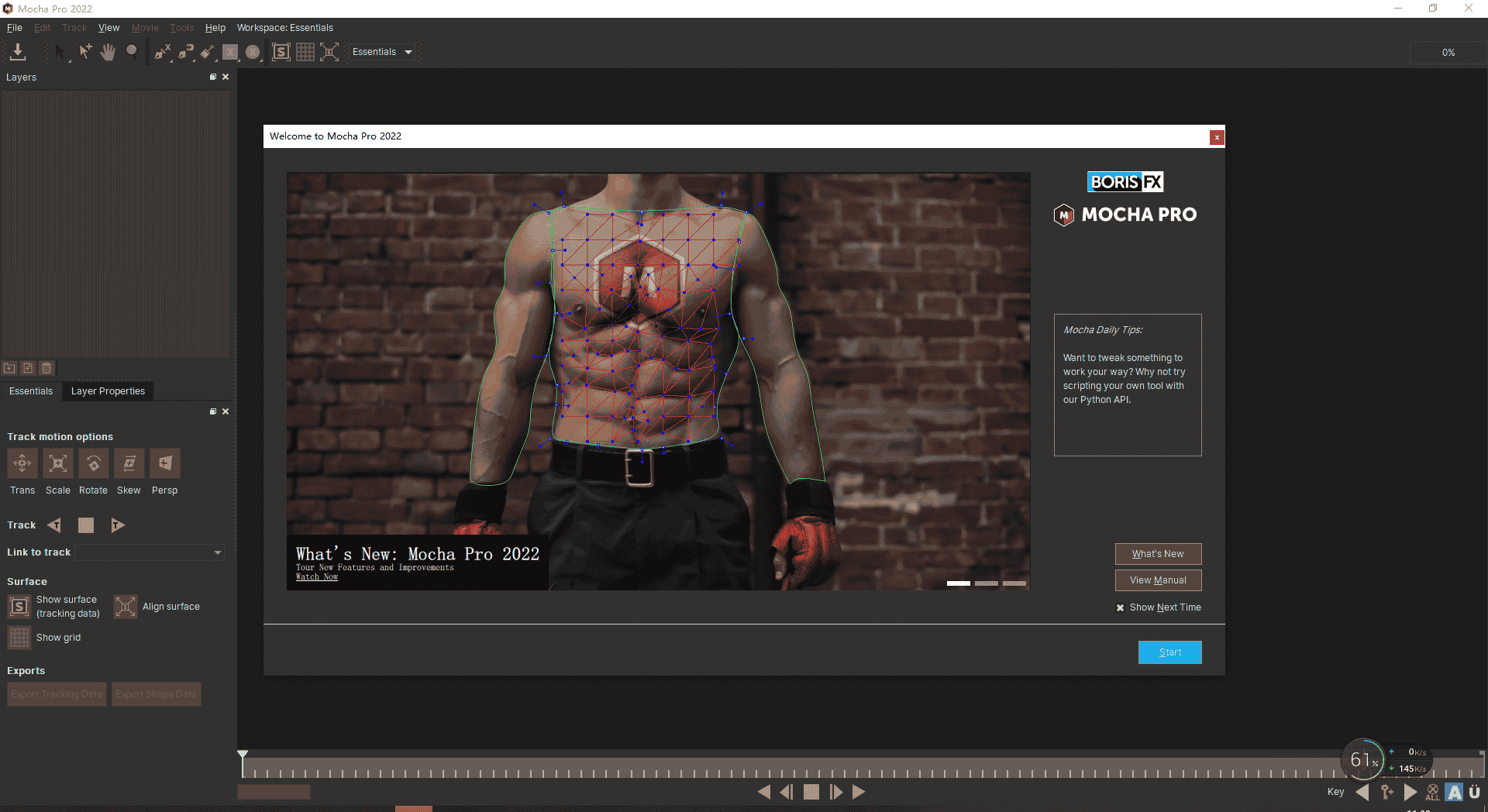This screenshot has height=812, width=1488.
Task: Close the Layers panel
Action: tap(226, 77)
